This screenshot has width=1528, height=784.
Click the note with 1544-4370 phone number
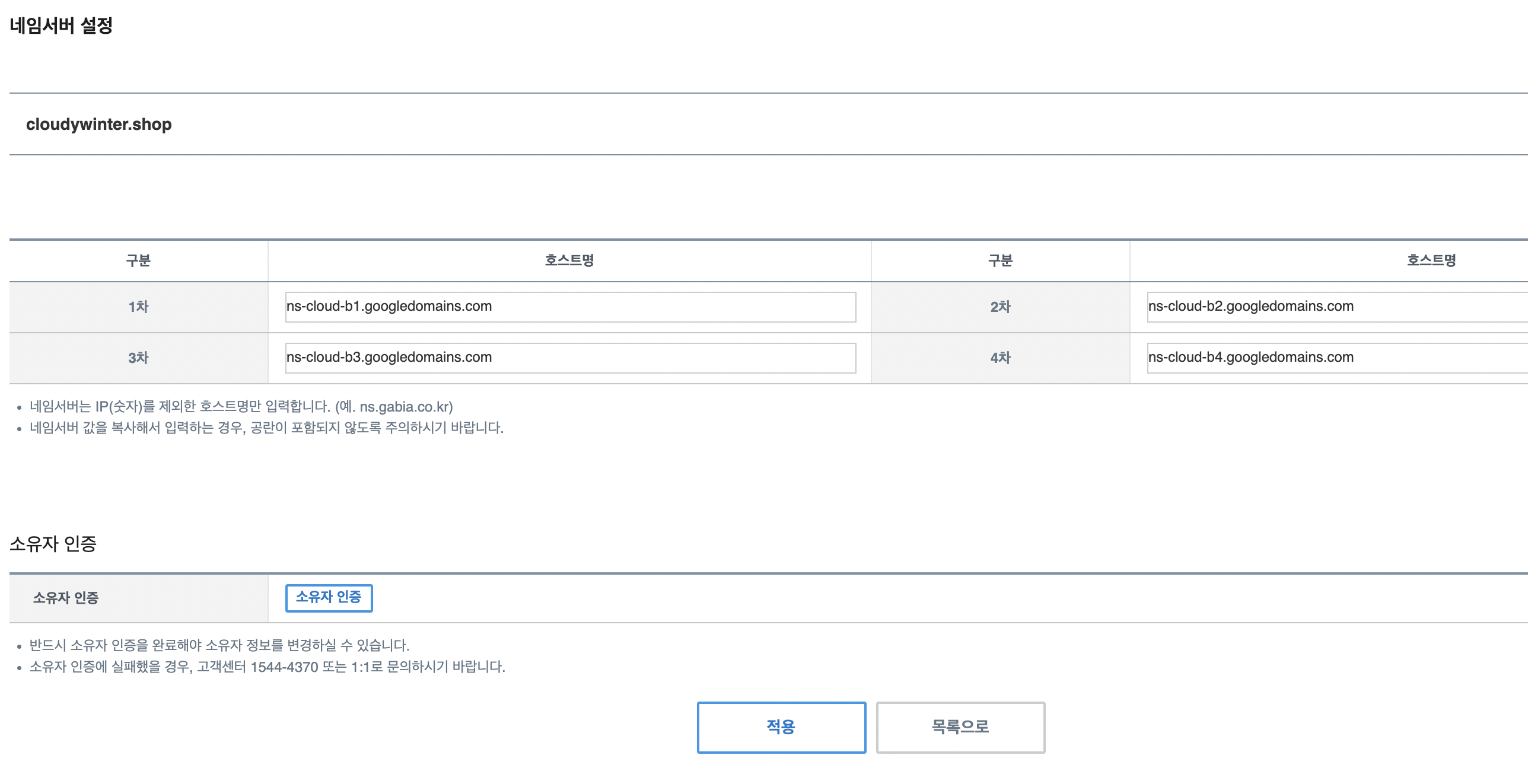pyautogui.click(x=267, y=667)
